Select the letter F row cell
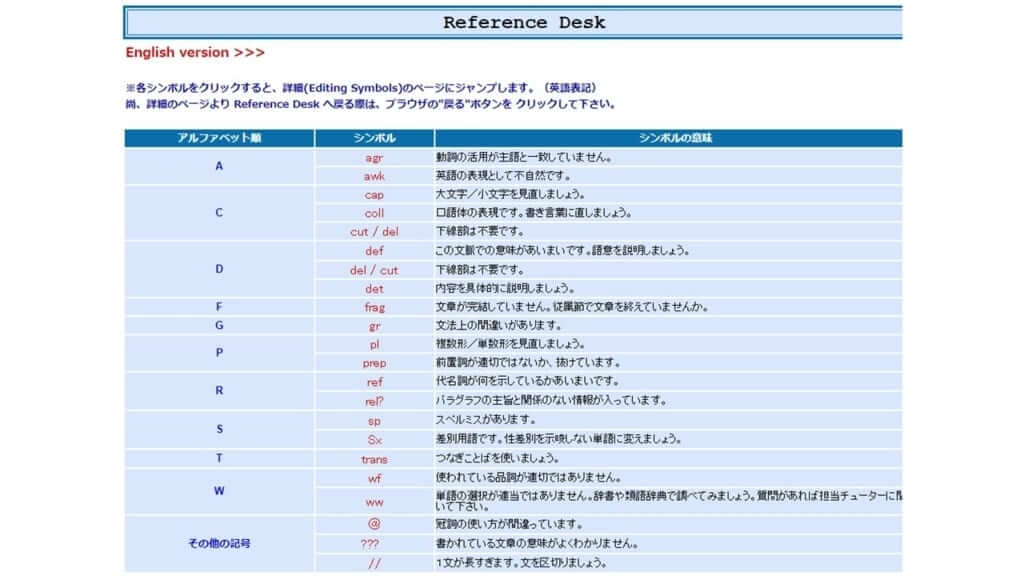The height and width of the screenshot is (576, 1024). coord(219,307)
